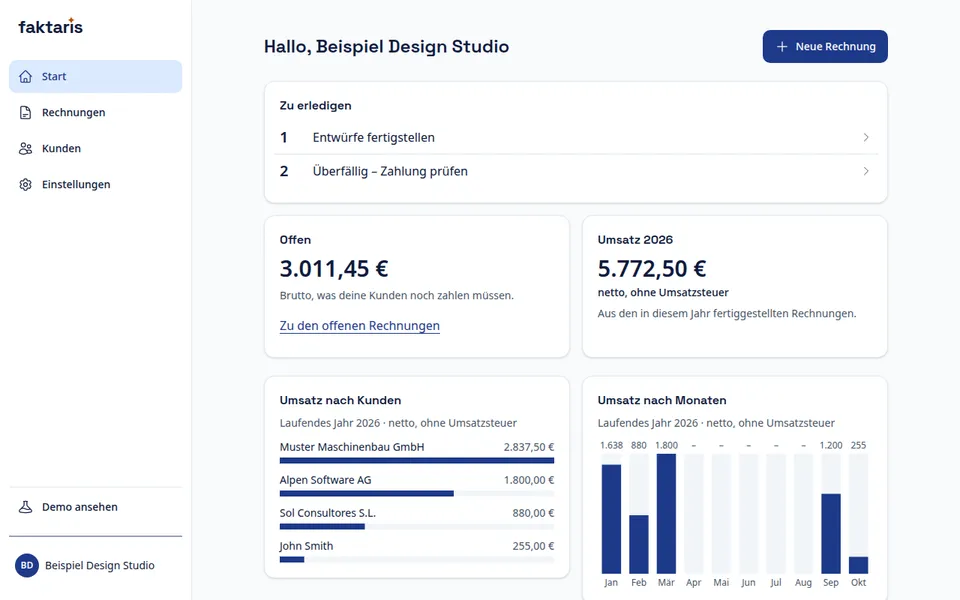The width and height of the screenshot is (960, 600).
Task: Click the BD avatar circle
Action: [x=27, y=566]
